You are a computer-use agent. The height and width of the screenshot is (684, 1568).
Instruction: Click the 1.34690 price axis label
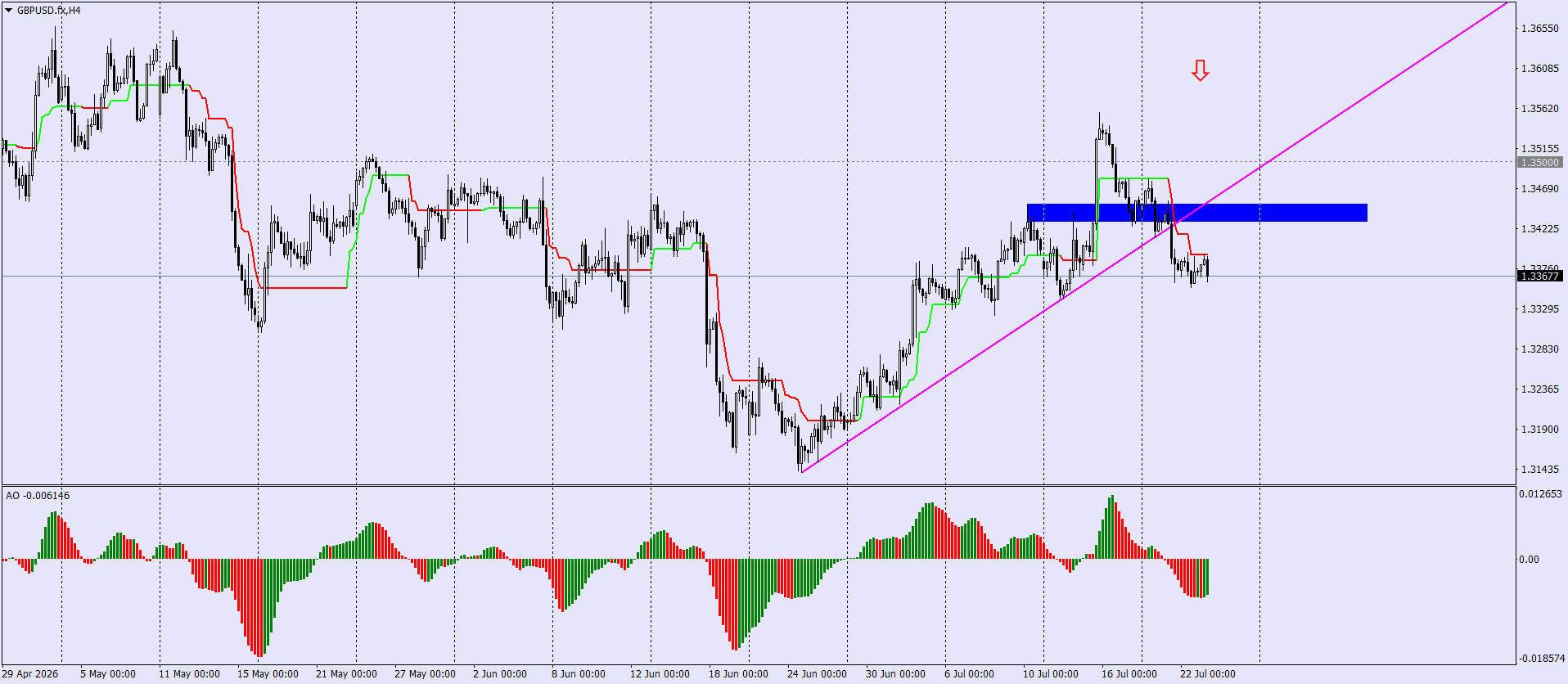click(1539, 189)
